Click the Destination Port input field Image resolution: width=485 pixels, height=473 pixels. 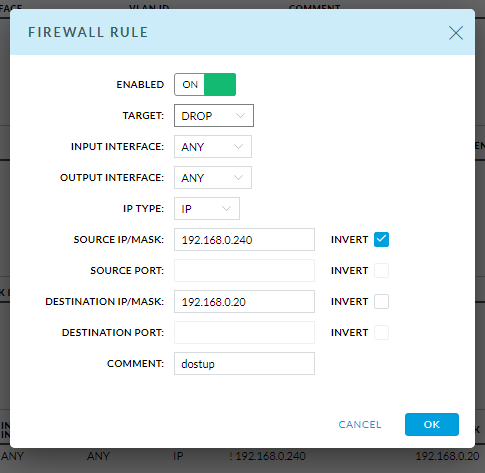click(x=244, y=332)
